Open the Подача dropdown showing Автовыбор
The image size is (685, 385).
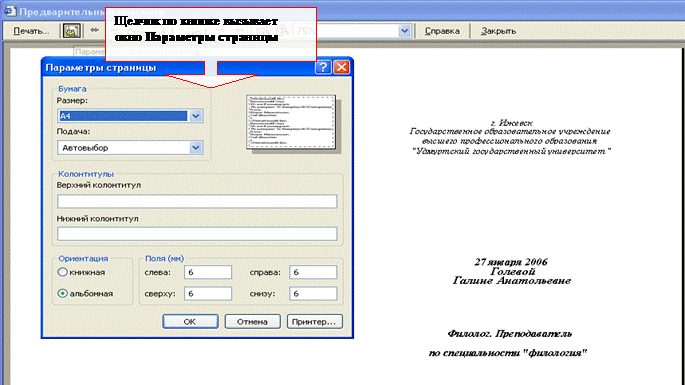pyautogui.click(x=130, y=148)
